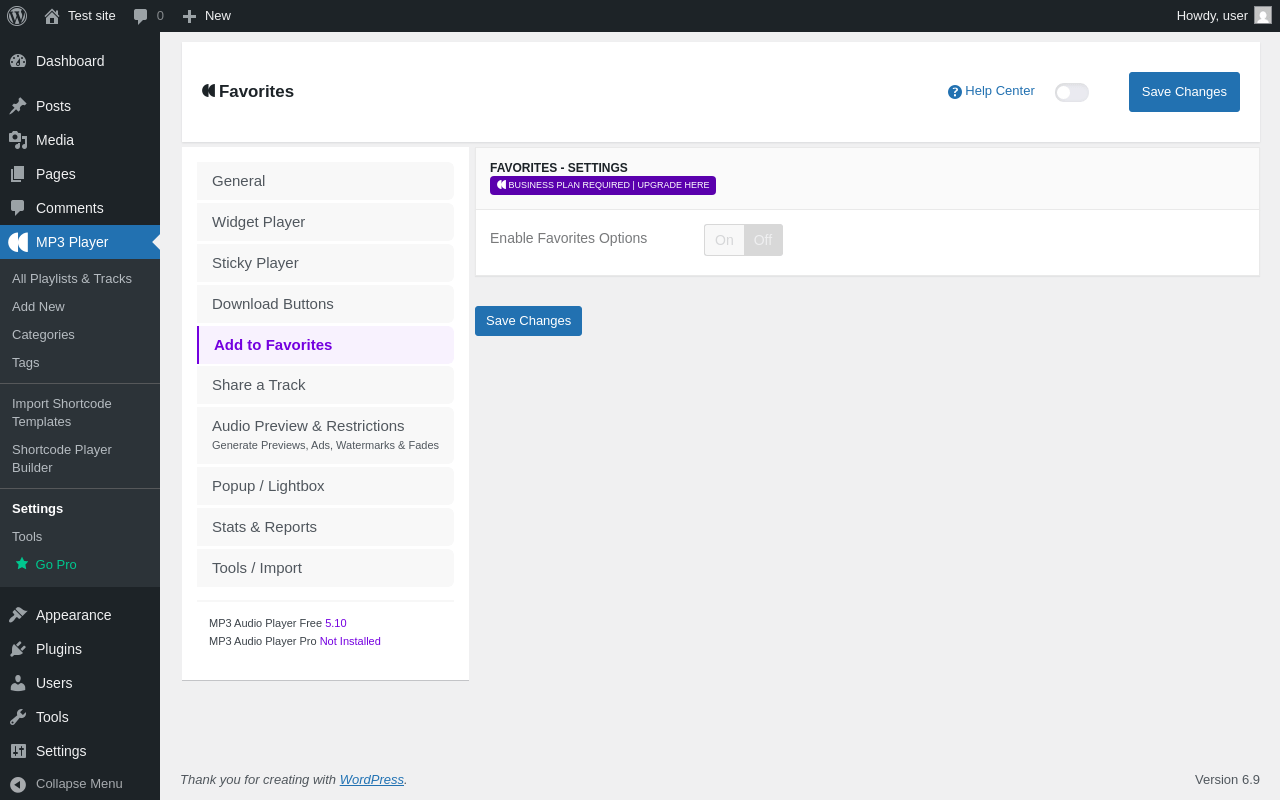Click the WordPress logo icon
Viewport: 1280px width, 800px height.
17,16
